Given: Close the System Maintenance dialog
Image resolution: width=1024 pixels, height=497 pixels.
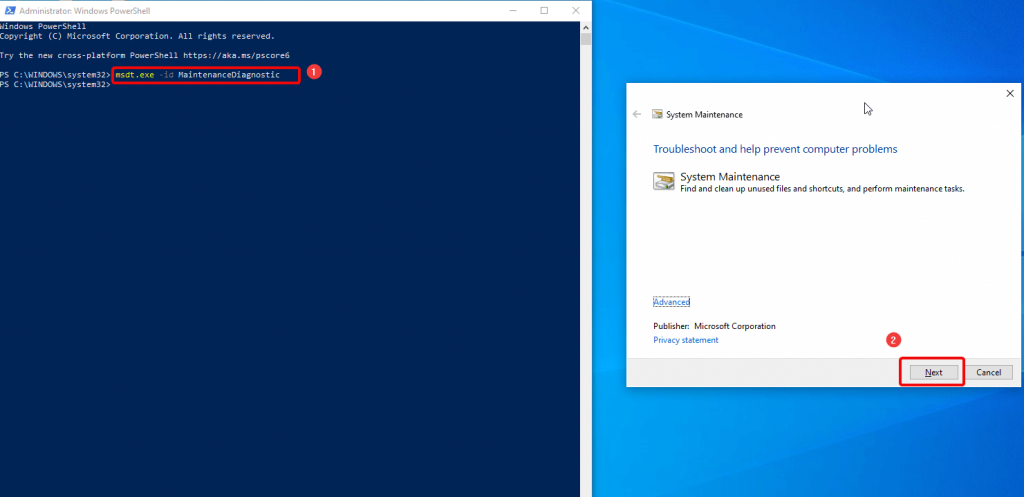Looking at the screenshot, I should (1010, 93).
